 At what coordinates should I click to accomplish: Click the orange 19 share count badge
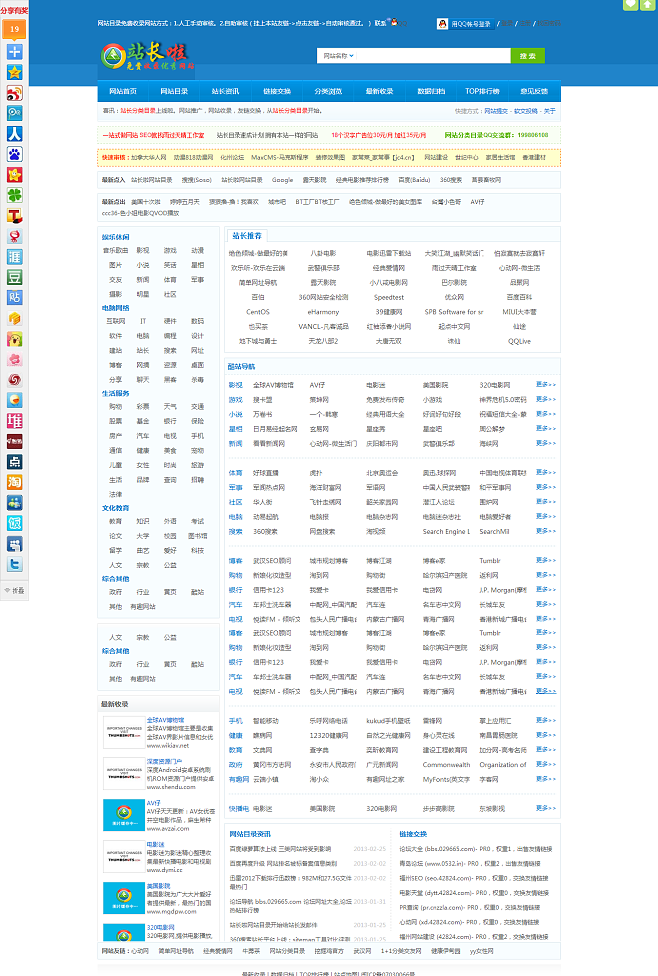click(x=14, y=29)
